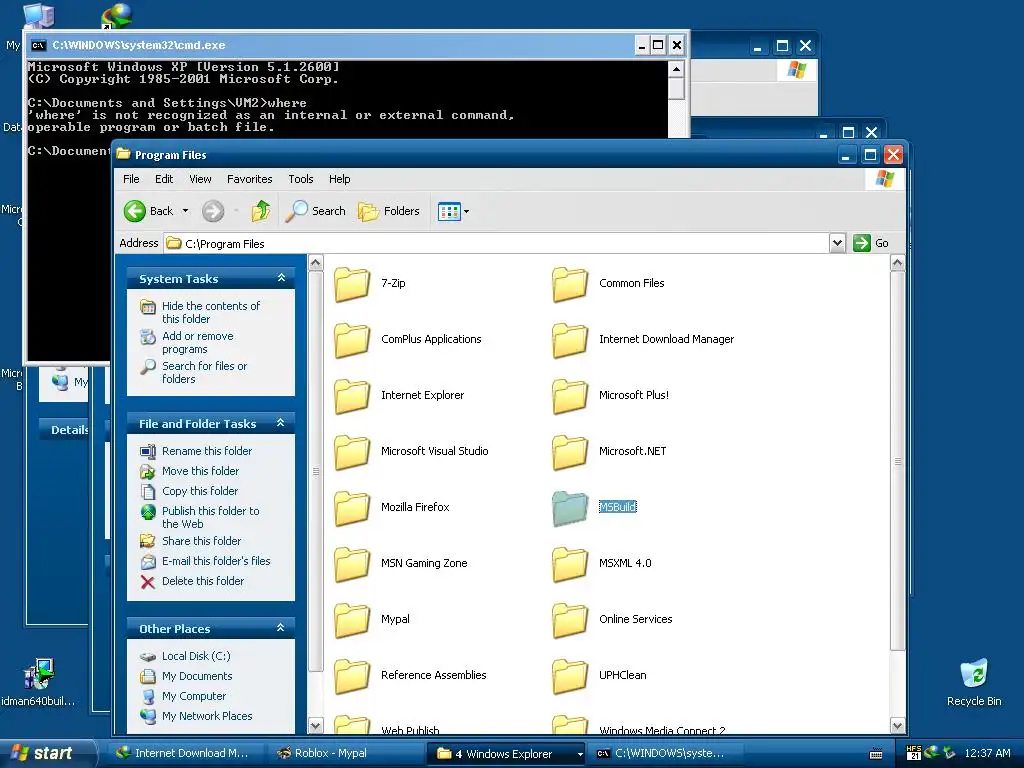
Task: Switch to Internet Download Manager taskbar button
Action: [x=185, y=753]
